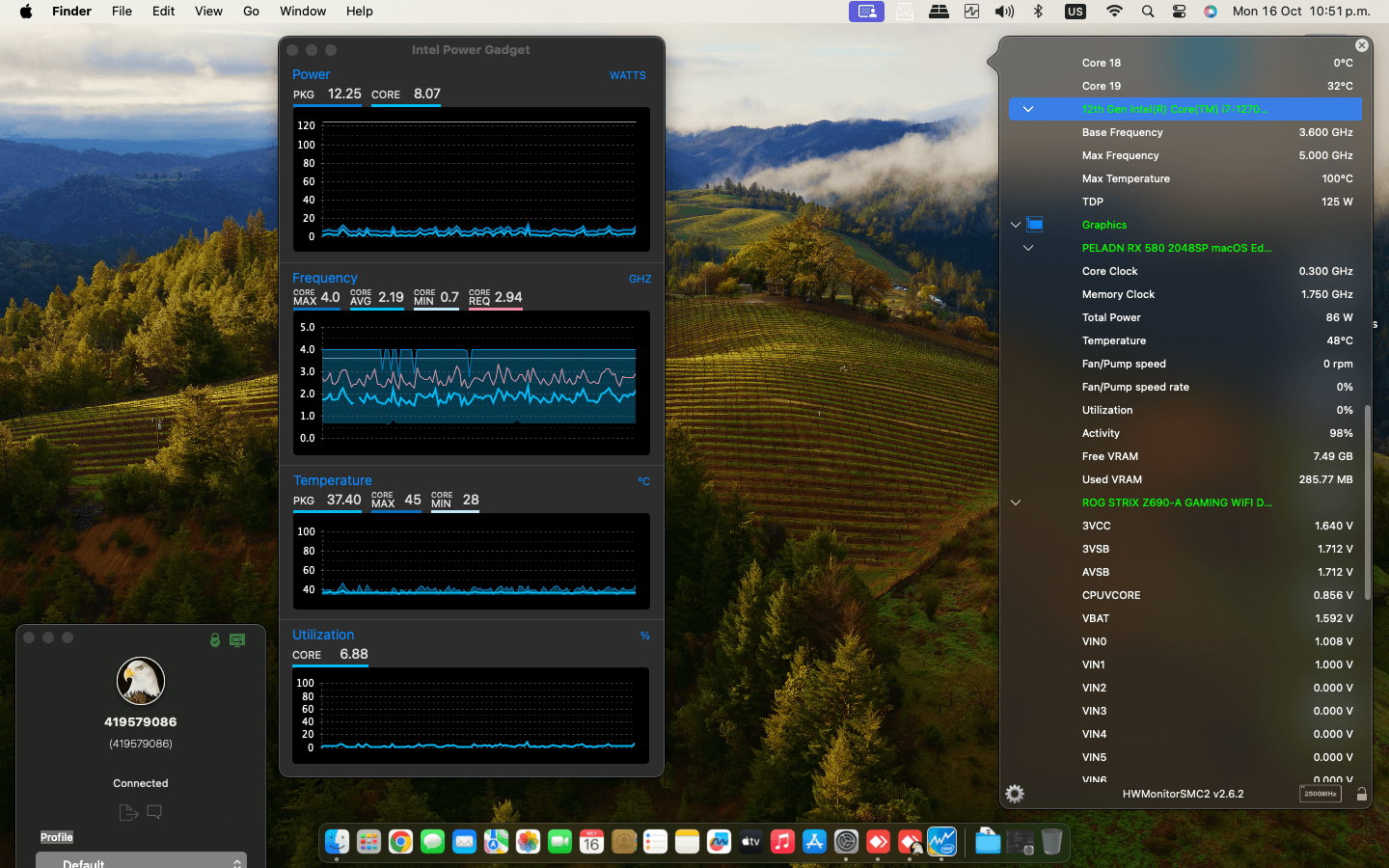
Task: Collapse the ROG STRIX Z690-A section
Action: 1015,502
